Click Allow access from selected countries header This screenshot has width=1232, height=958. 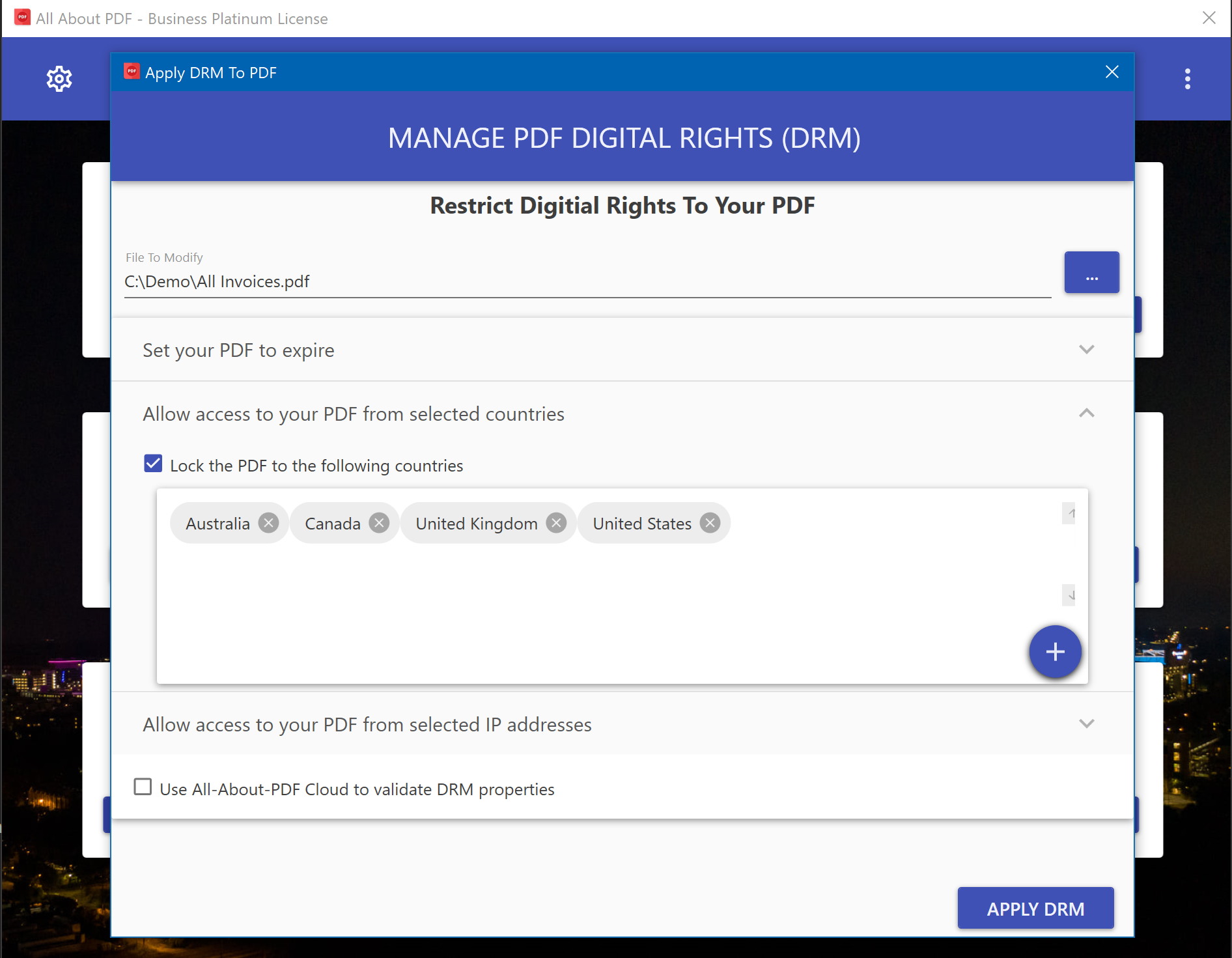pyautogui.click(x=354, y=414)
